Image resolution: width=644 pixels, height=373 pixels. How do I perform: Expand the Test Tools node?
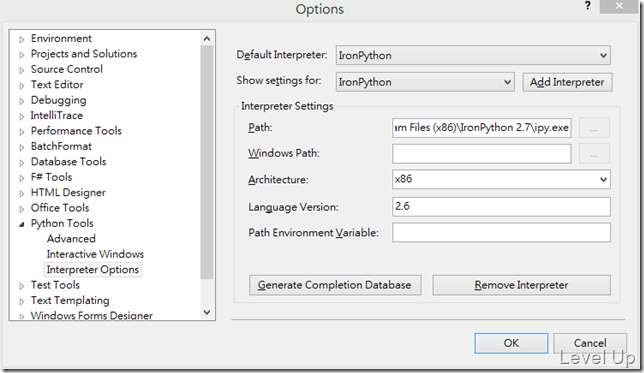[22, 286]
